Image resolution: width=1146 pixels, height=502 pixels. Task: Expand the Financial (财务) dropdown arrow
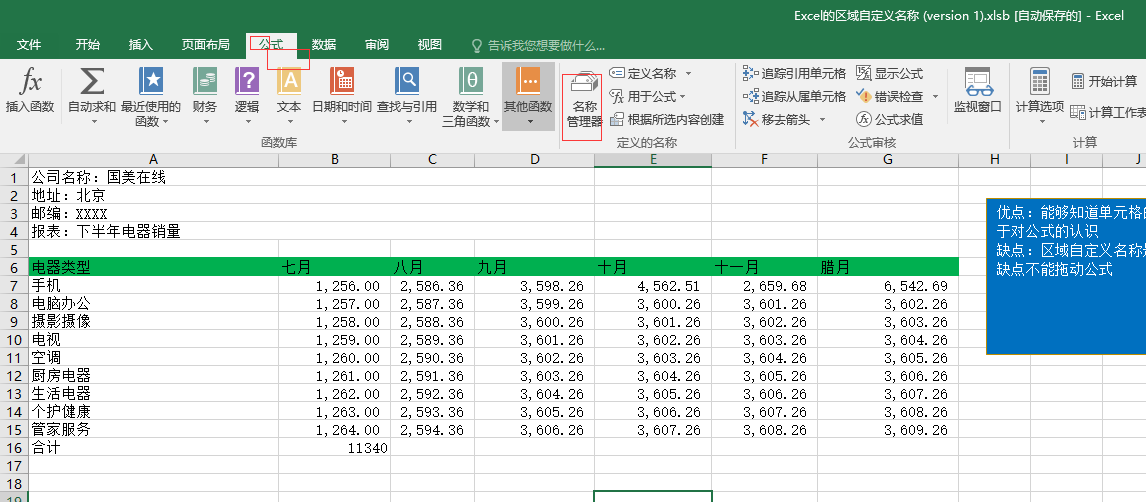pos(205,121)
